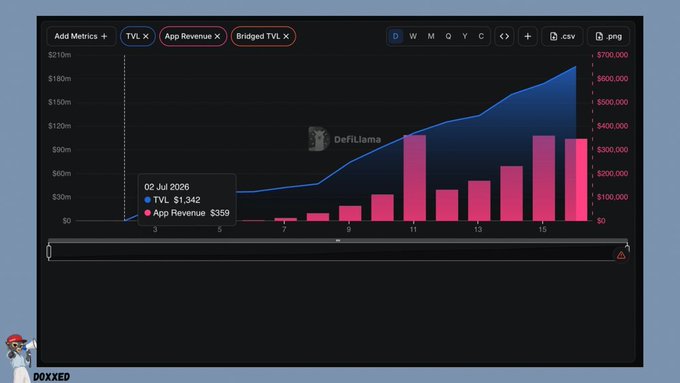Switch to the M monthly interval

[431, 36]
